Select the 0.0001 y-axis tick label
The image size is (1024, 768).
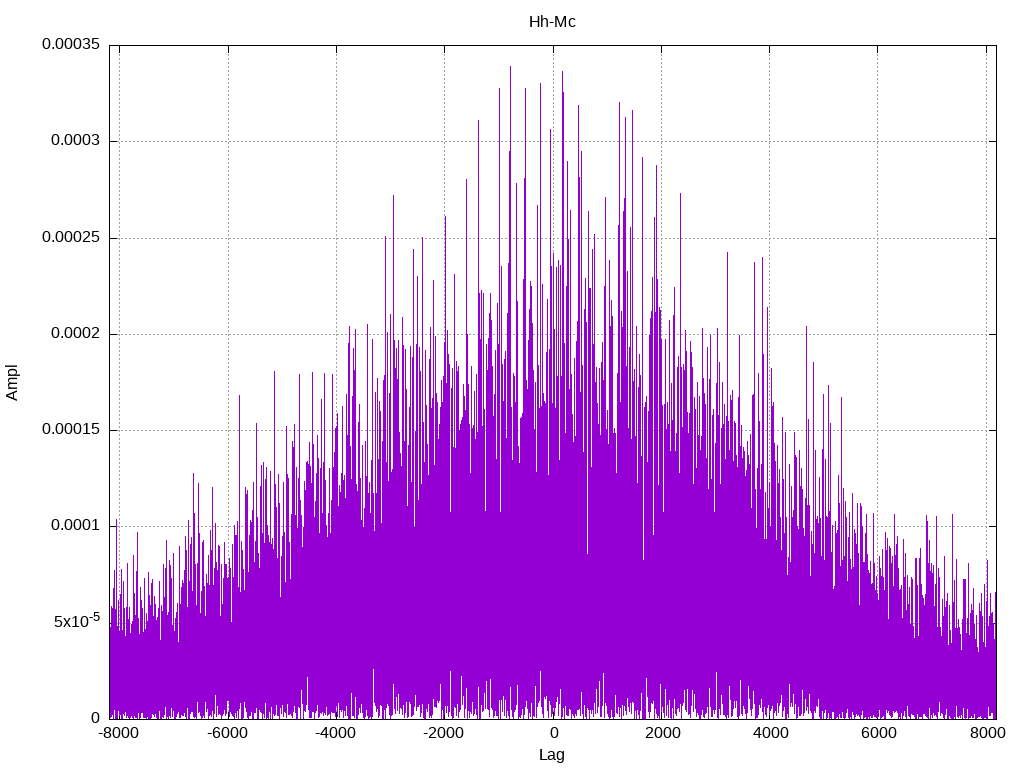click(x=75, y=526)
